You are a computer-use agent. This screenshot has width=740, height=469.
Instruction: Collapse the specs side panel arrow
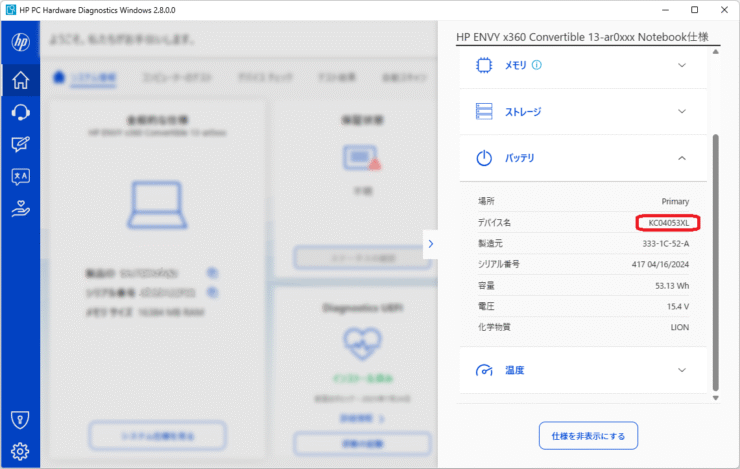pyautogui.click(x=430, y=244)
